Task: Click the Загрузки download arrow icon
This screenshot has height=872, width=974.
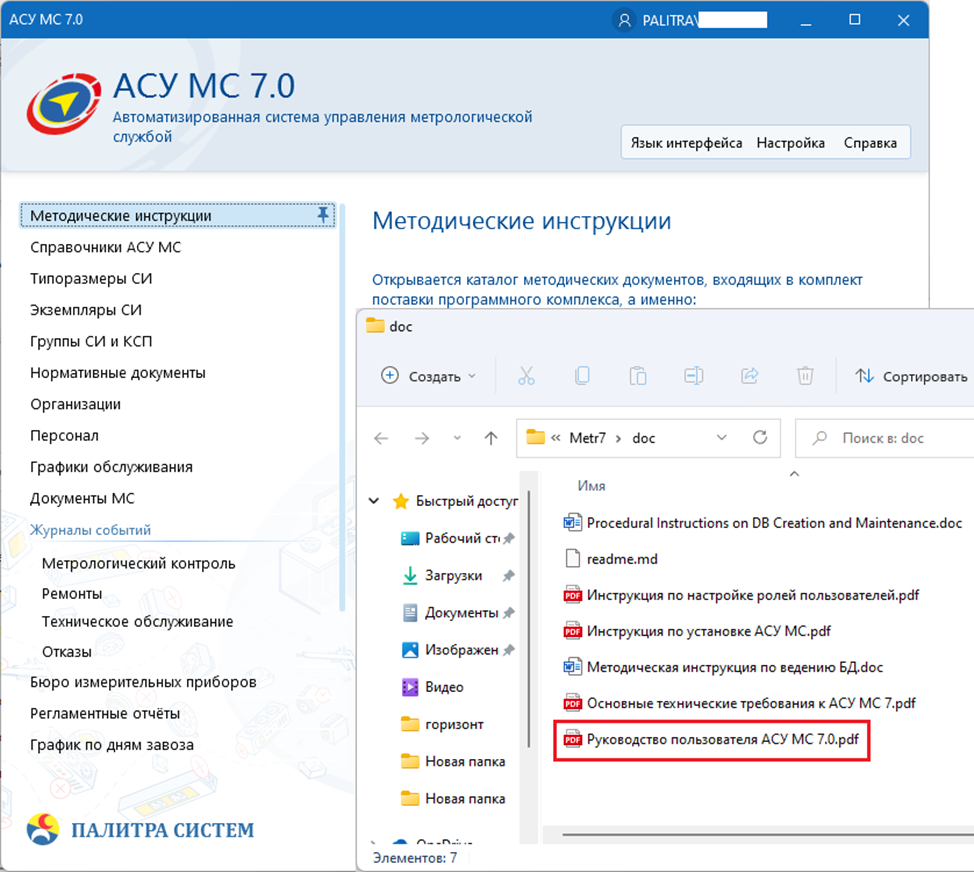Action: click(x=410, y=576)
